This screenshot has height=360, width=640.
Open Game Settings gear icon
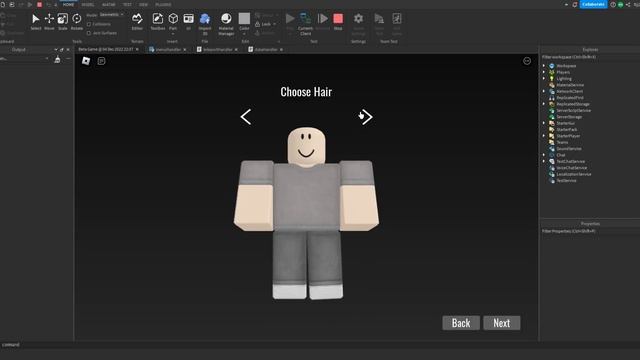[358, 19]
